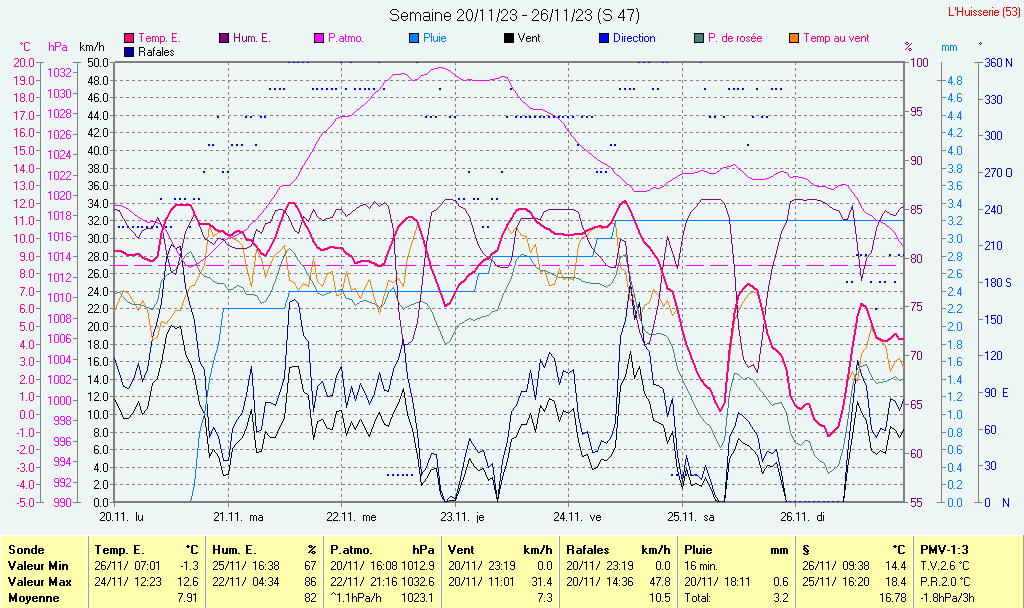Click the § column header in table
This screenshot has height=608, width=1024.
[x=806, y=550]
